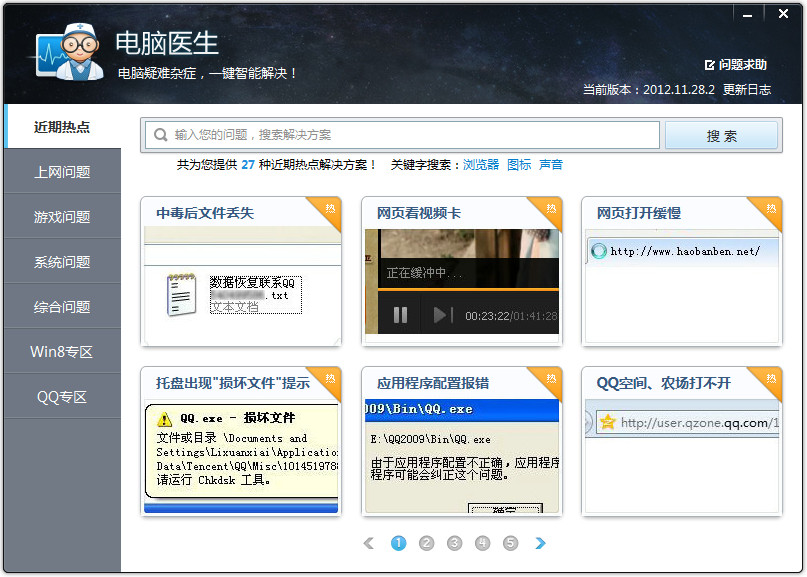Jump to page 2 of solutions
Image resolution: width=807 pixels, height=577 pixels.
(426, 543)
